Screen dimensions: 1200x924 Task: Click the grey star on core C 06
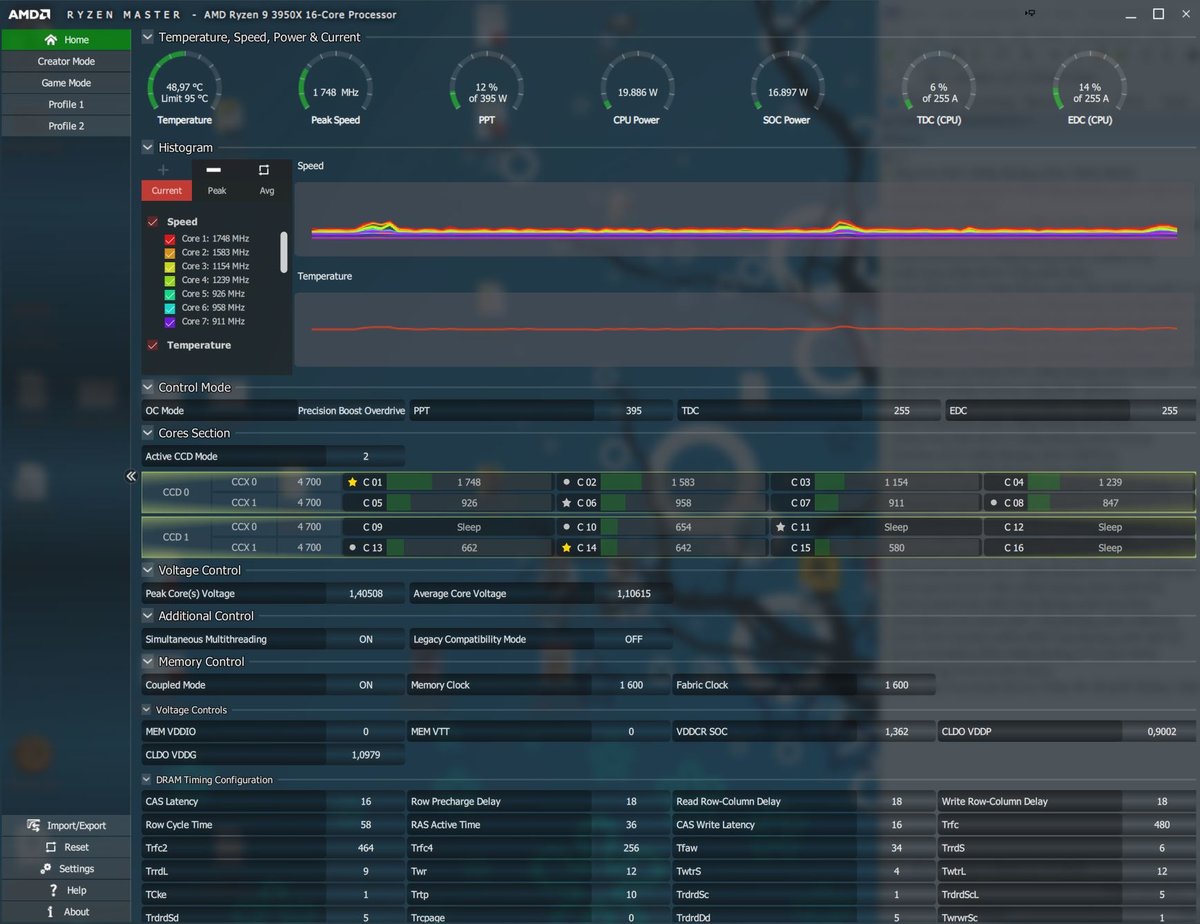point(566,503)
